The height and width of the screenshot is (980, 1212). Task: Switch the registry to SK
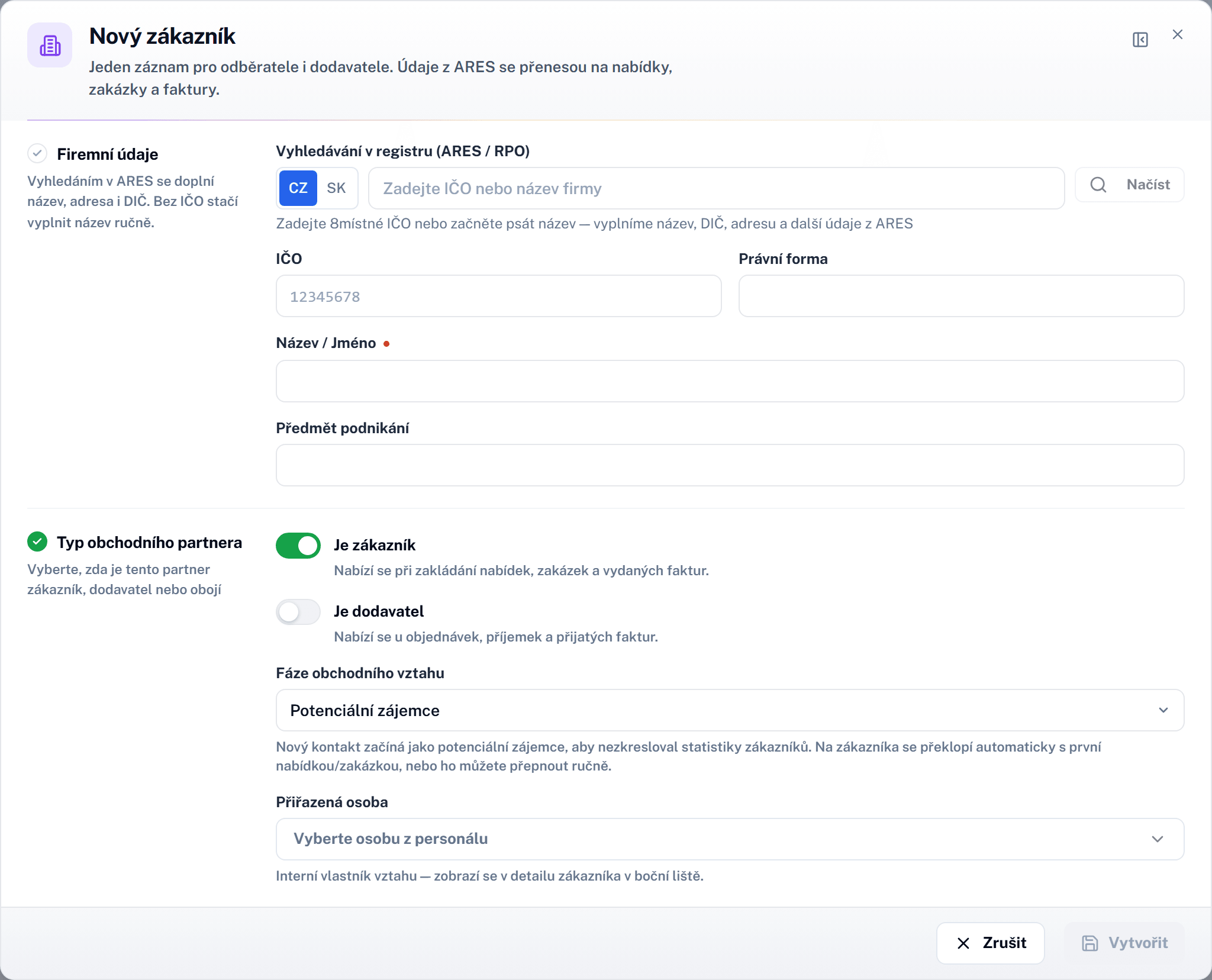(336, 188)
